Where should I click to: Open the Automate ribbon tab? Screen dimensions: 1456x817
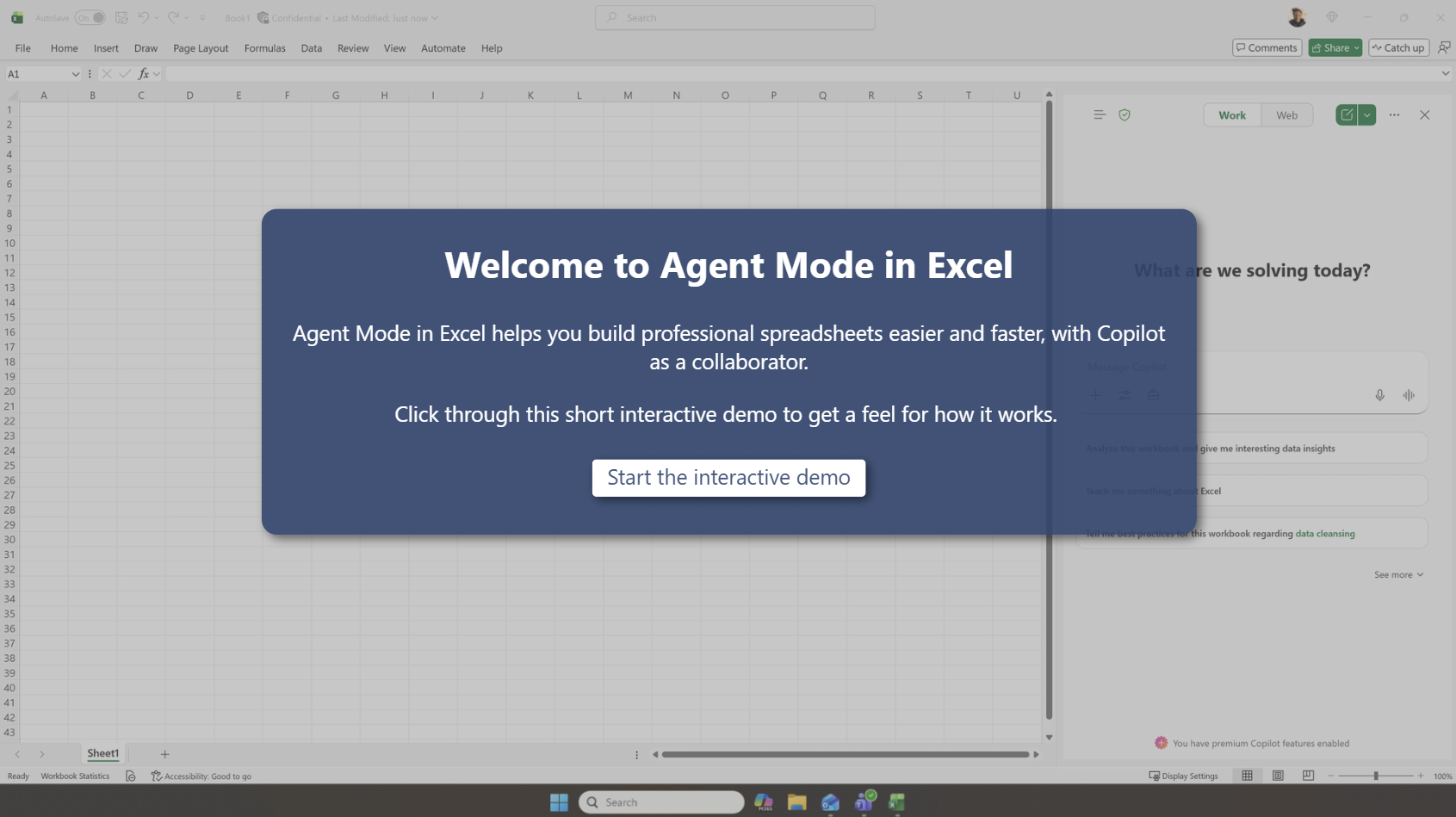(x=443, y=48)
